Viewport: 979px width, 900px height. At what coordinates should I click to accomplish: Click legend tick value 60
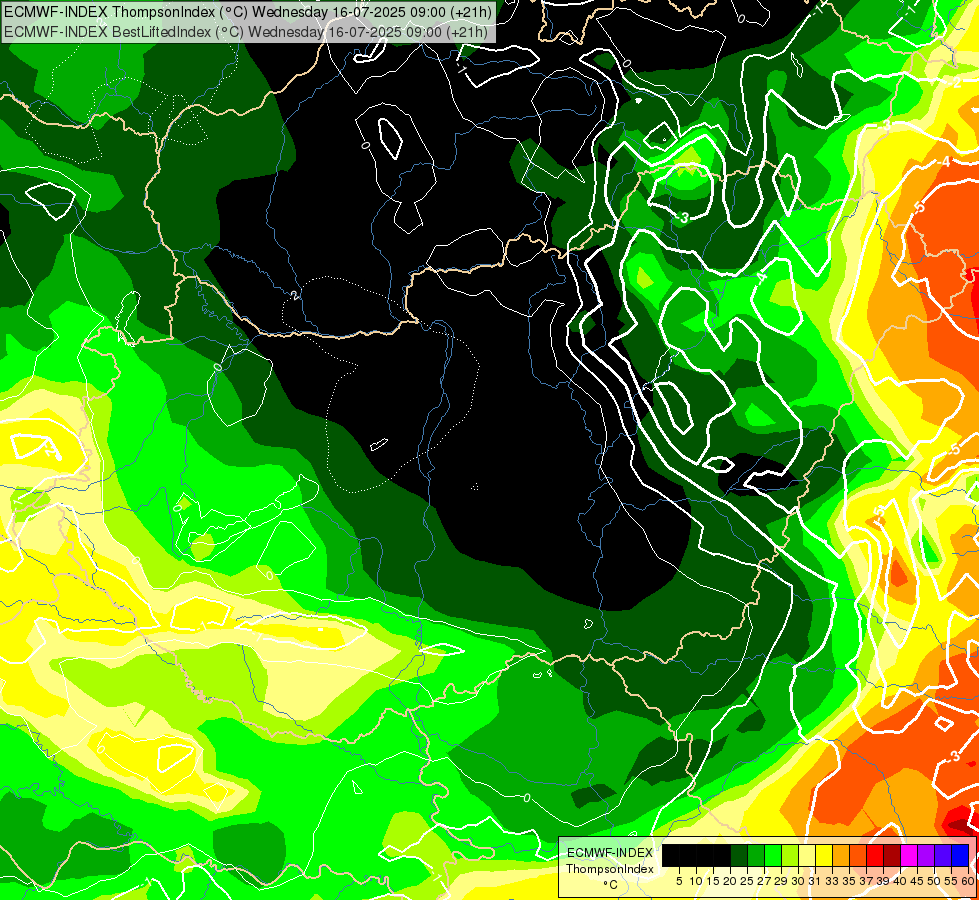click(968, 881)
